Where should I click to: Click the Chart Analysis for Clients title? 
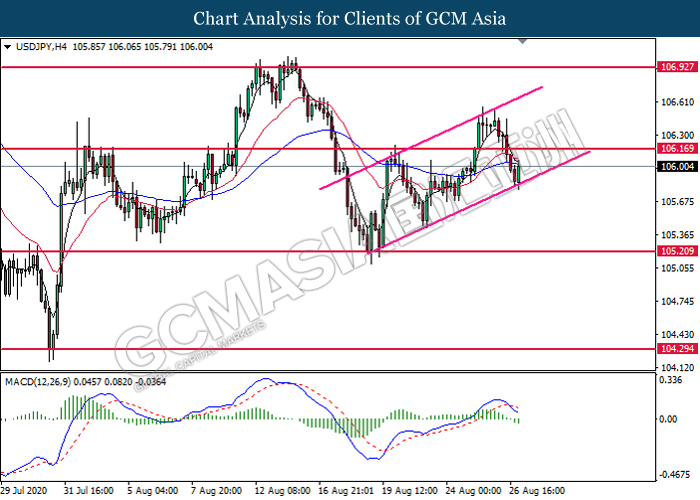coord(350,18)
